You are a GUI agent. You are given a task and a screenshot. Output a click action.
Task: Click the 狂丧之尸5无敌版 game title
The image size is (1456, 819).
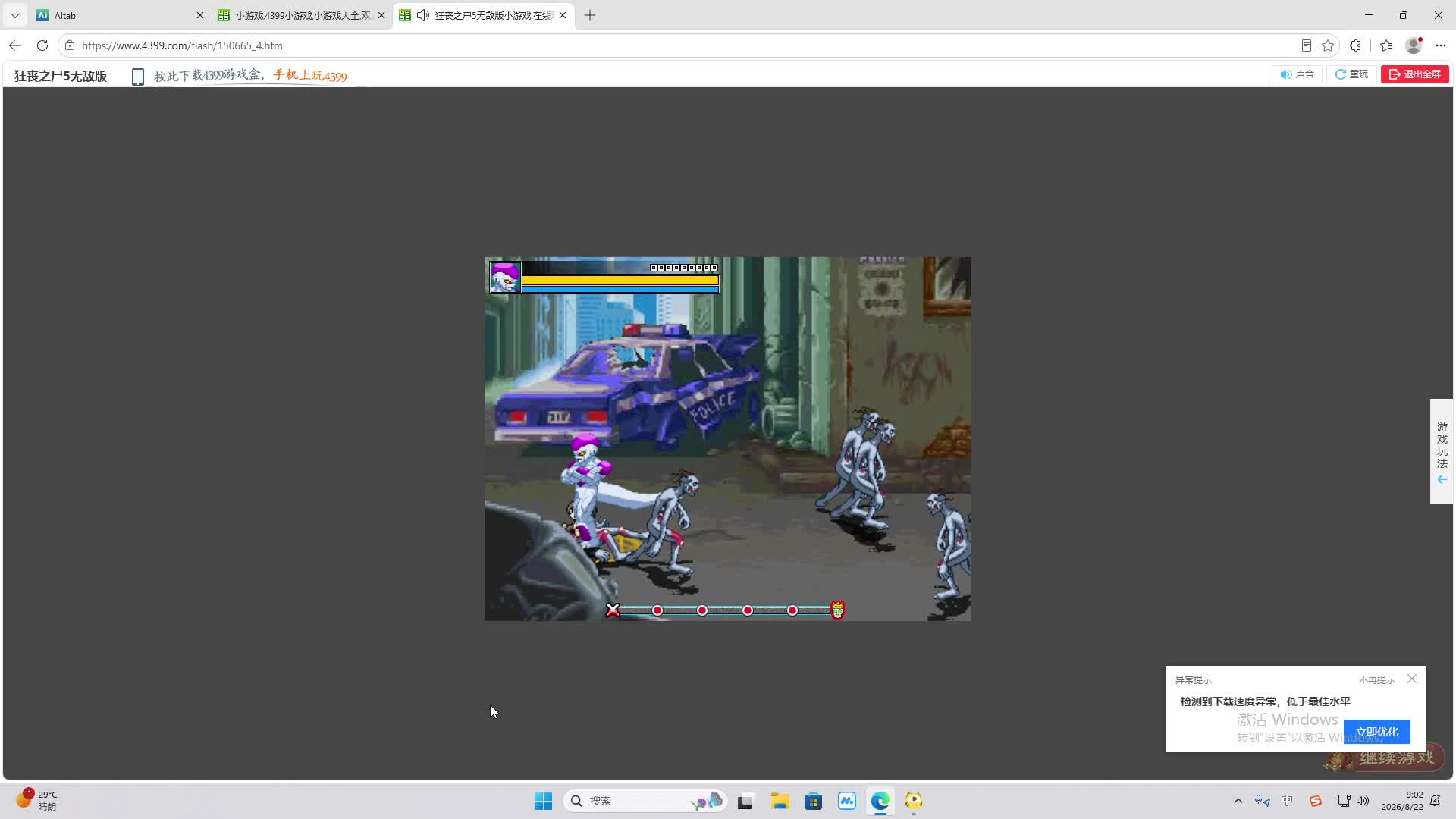[x=61, y=76]
